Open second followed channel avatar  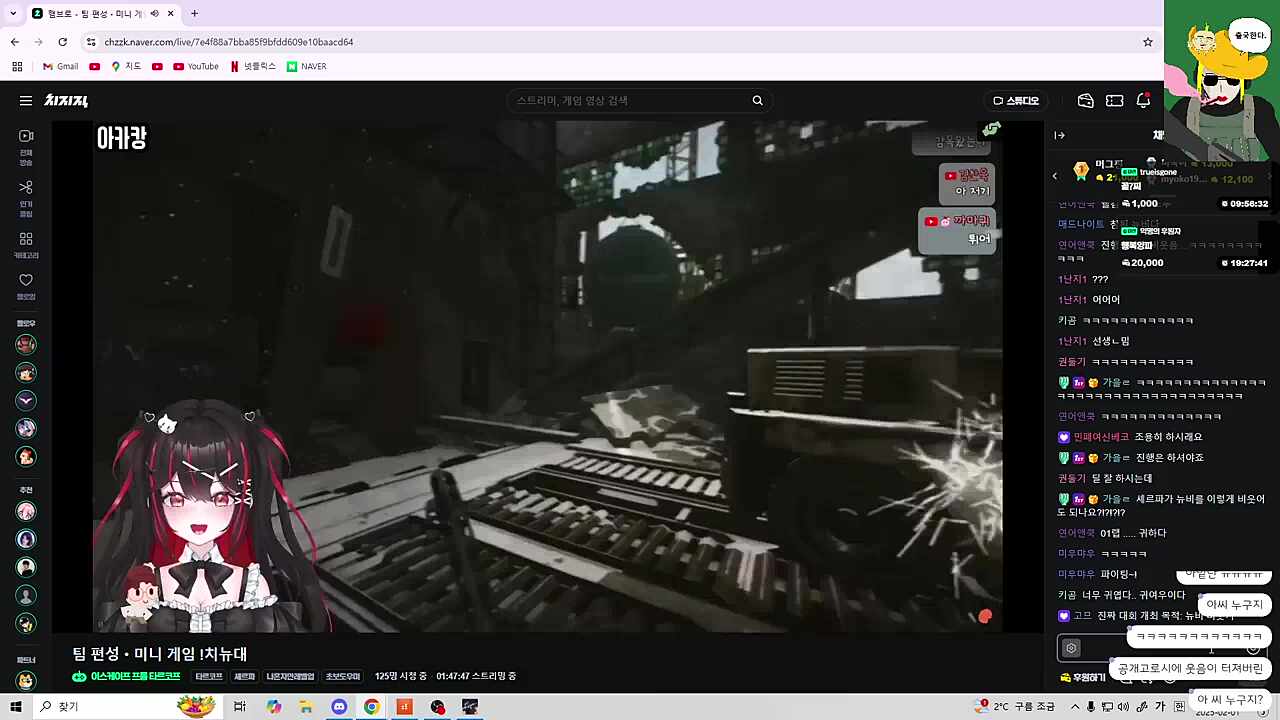coord(26,372)
